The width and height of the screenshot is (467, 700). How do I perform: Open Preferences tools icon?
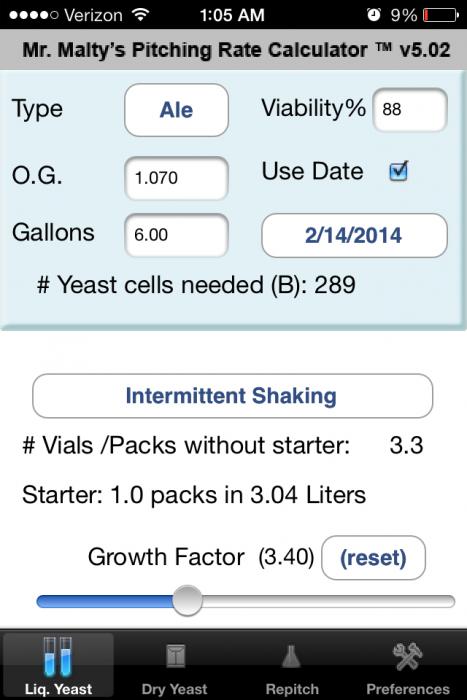coord(407,656)
